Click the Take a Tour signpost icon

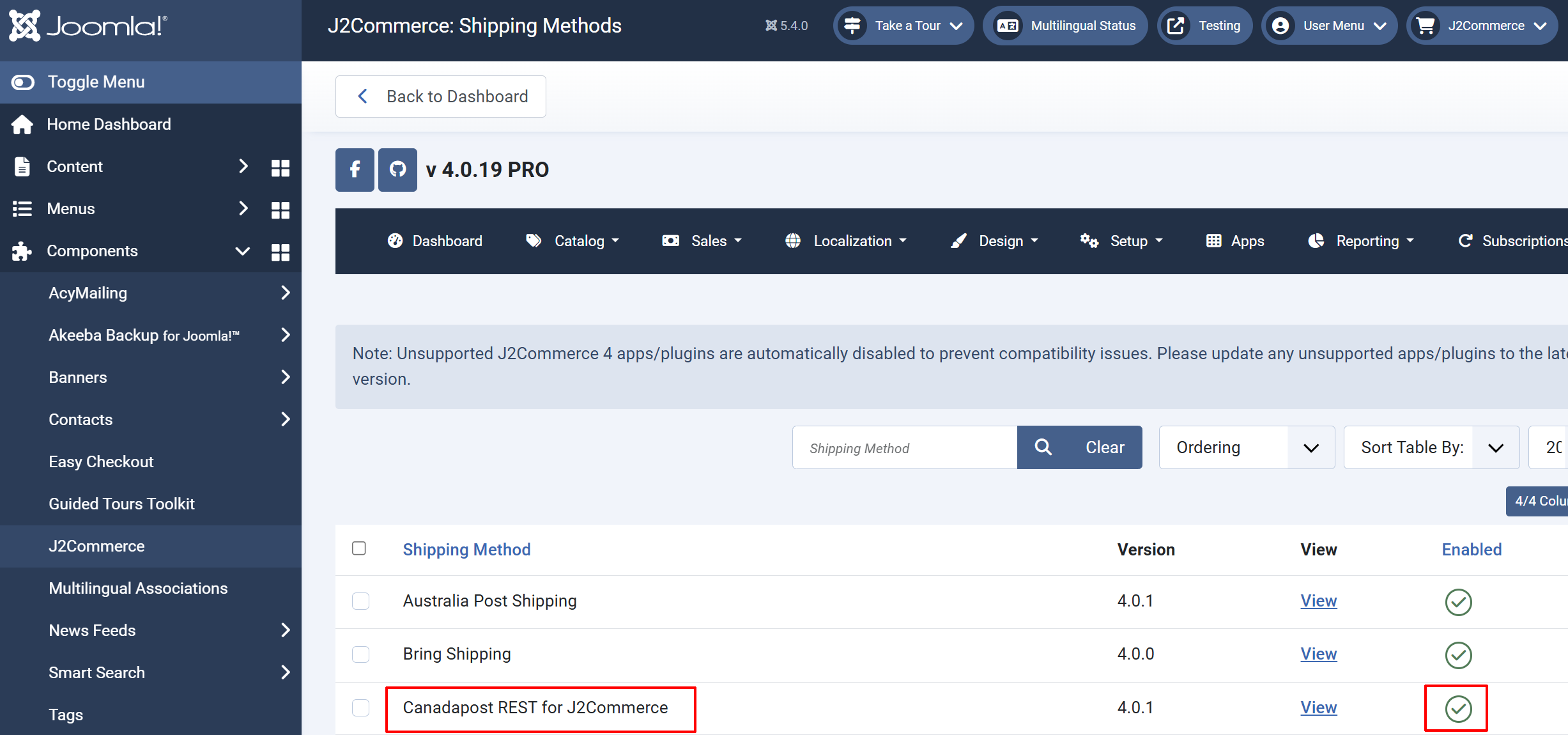tap(852, 26)
